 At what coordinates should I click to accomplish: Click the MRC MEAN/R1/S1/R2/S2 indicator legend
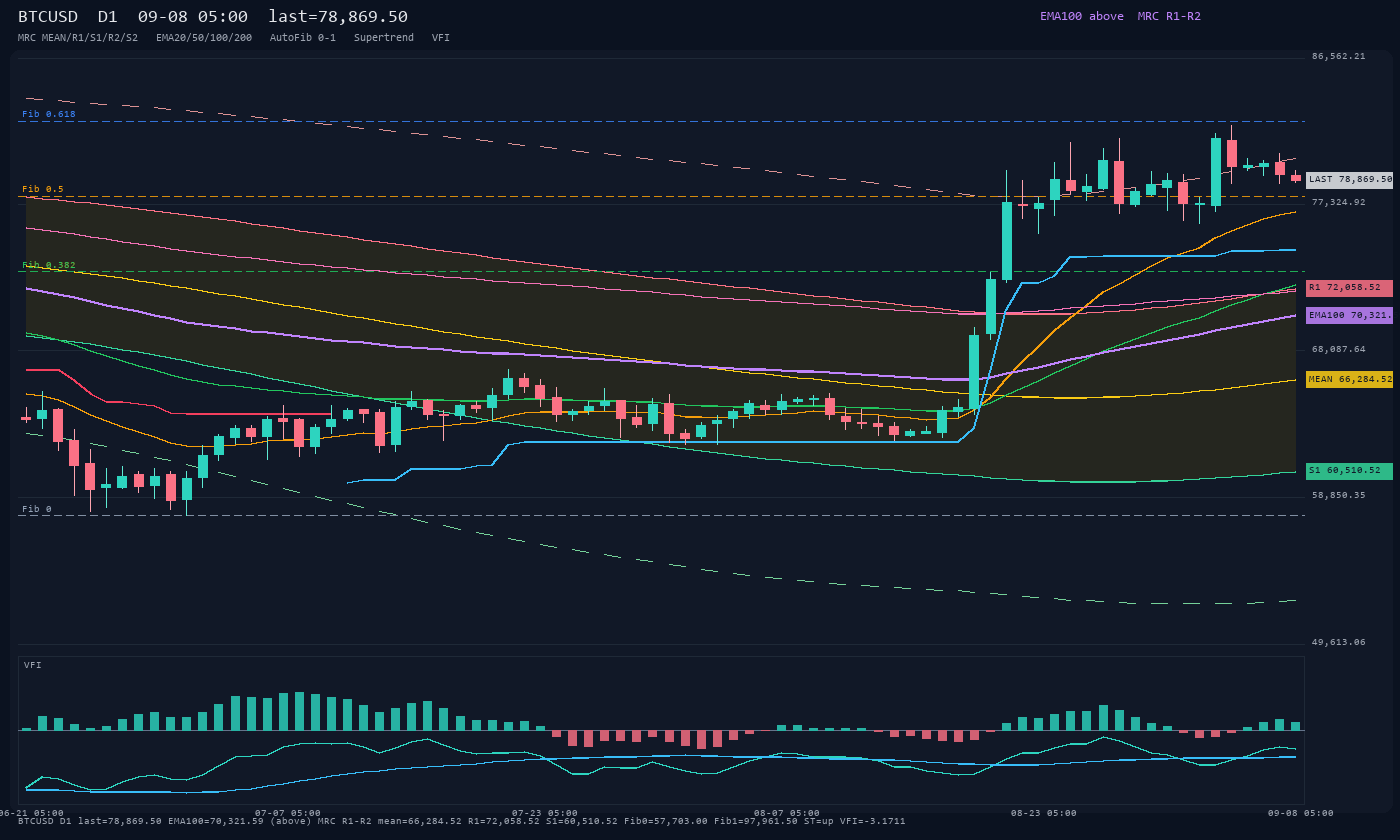[78, 38]
